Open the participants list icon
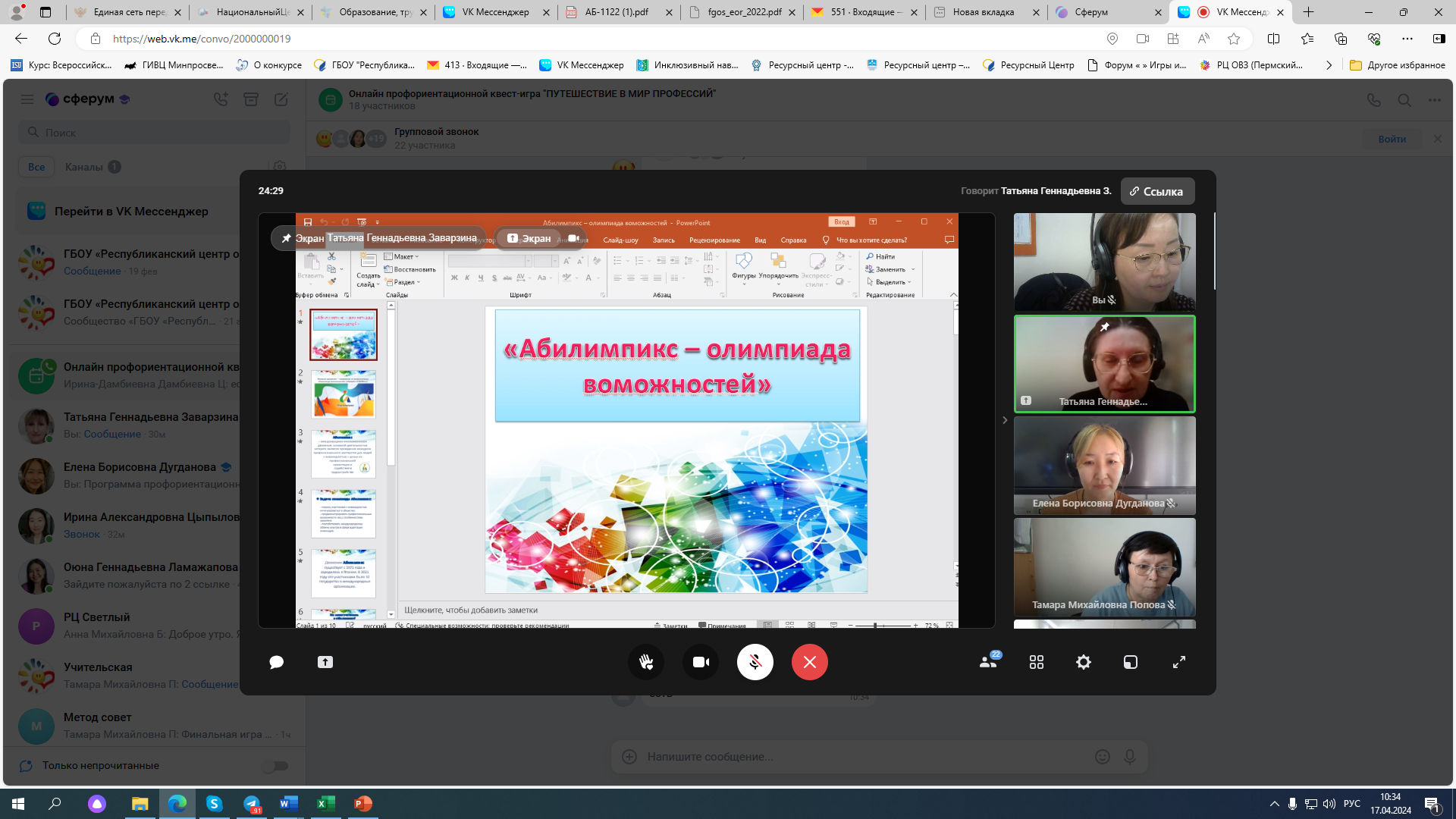This screenshot has height=819, width=1456. point(989,661)
